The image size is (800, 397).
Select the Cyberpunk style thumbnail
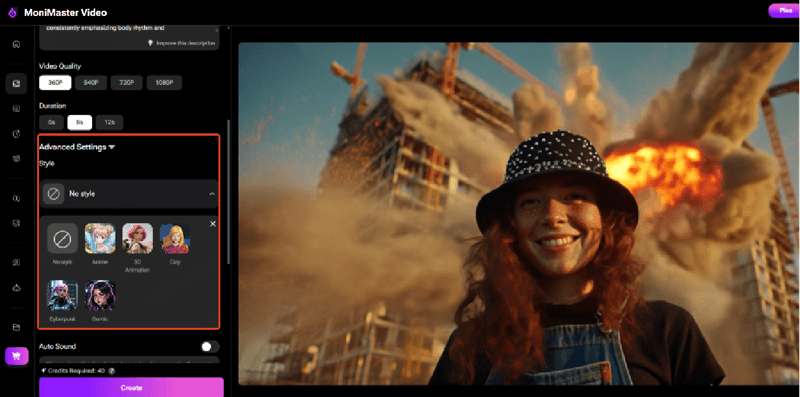62,295
